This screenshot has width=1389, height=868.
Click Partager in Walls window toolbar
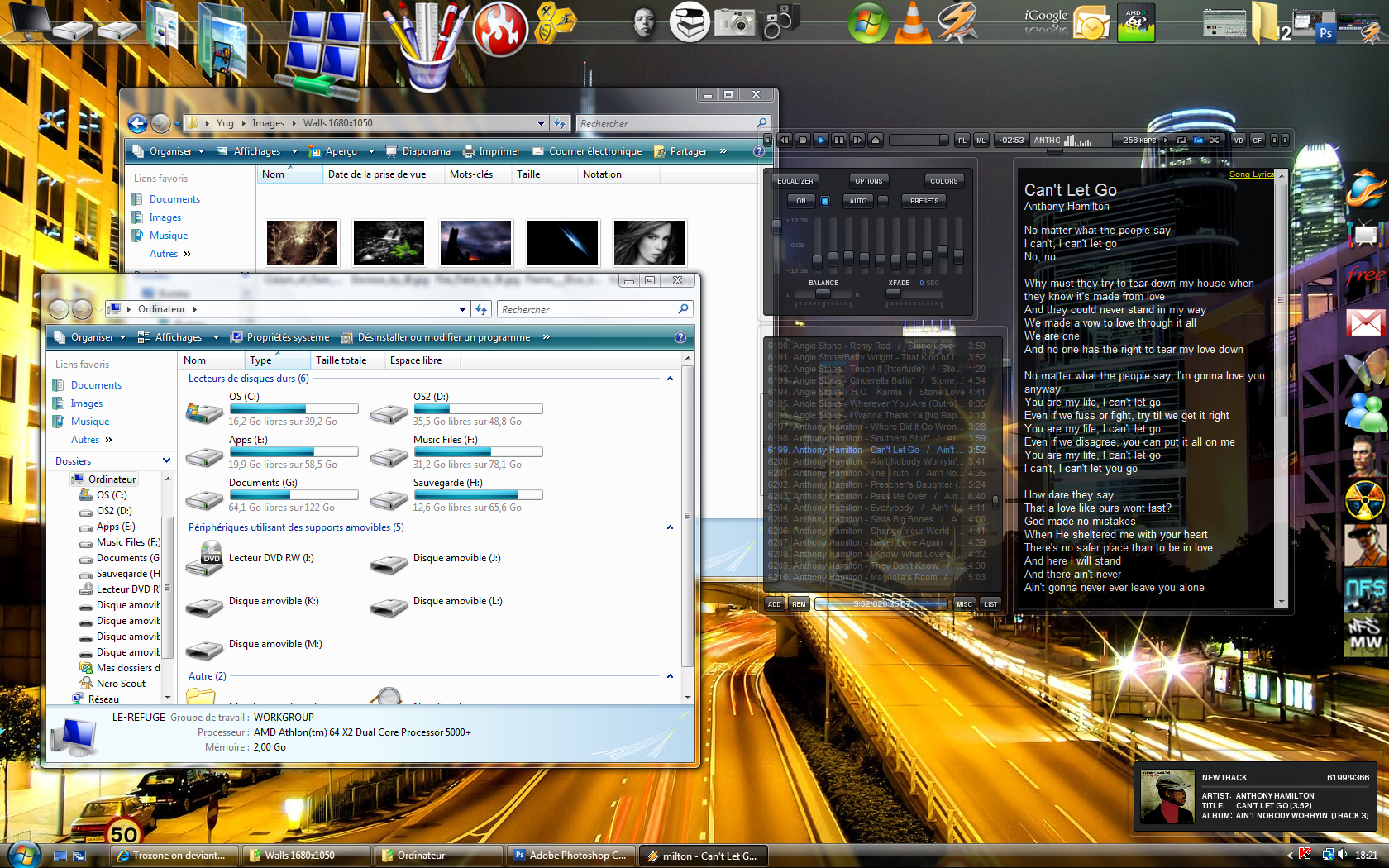tap(680, 151)
